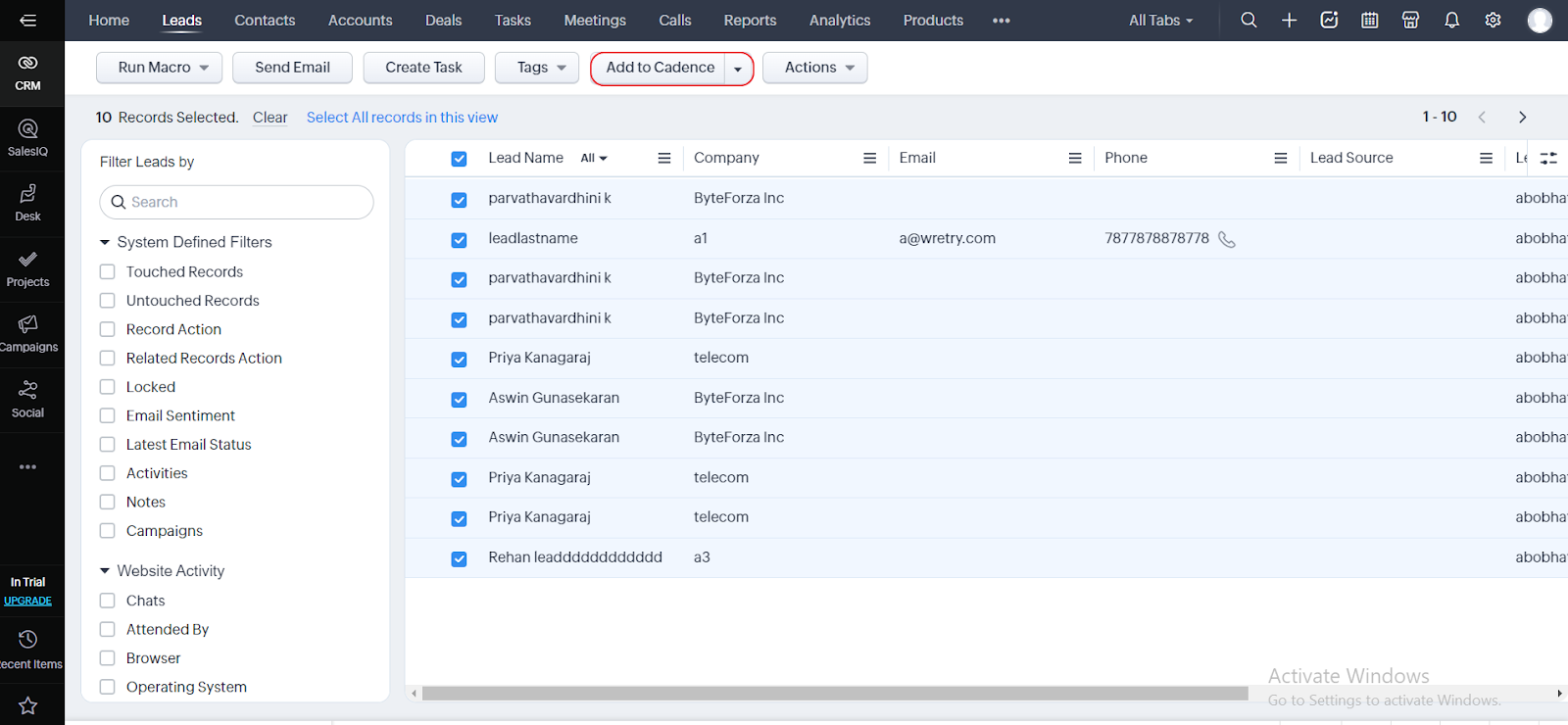This screenshot has height=725, width=1568.
Task: Open the search magnifier in top bar
Action: coord(1249,21)
